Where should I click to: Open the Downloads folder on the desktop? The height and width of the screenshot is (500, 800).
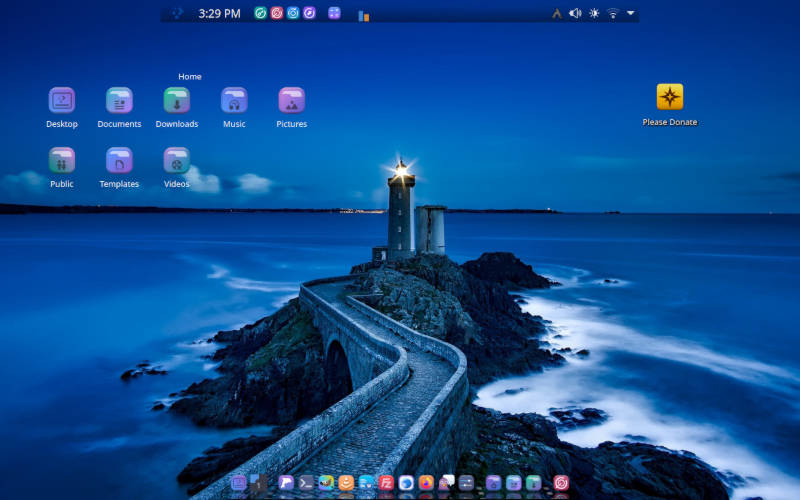coord(176,101)
